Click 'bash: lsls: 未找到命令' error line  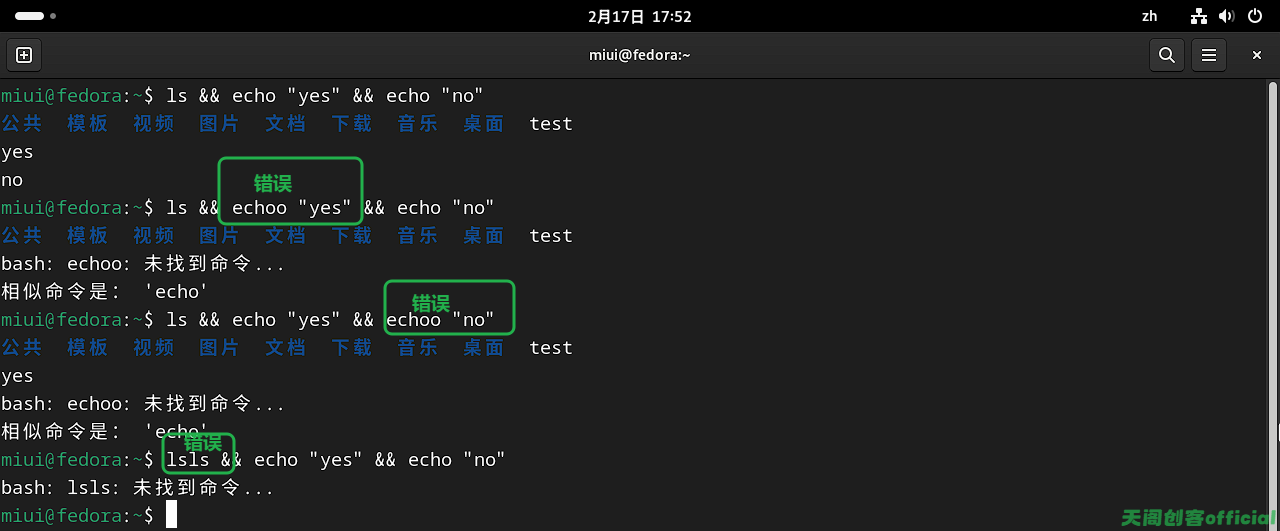pos(137,487)
